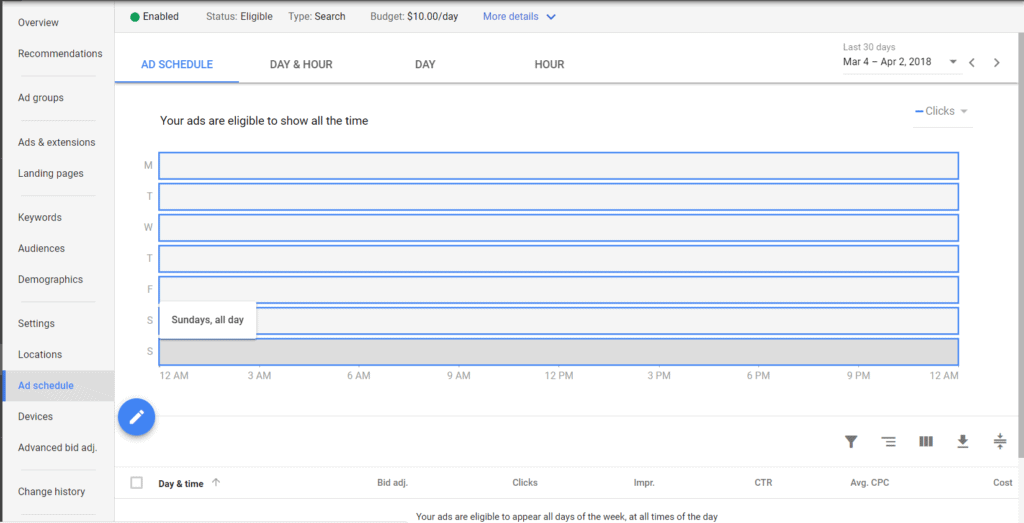This screenshot has height=523, width=1024.
Task: Tick the table select-all checkbox
Action: [x=136, y=483]
